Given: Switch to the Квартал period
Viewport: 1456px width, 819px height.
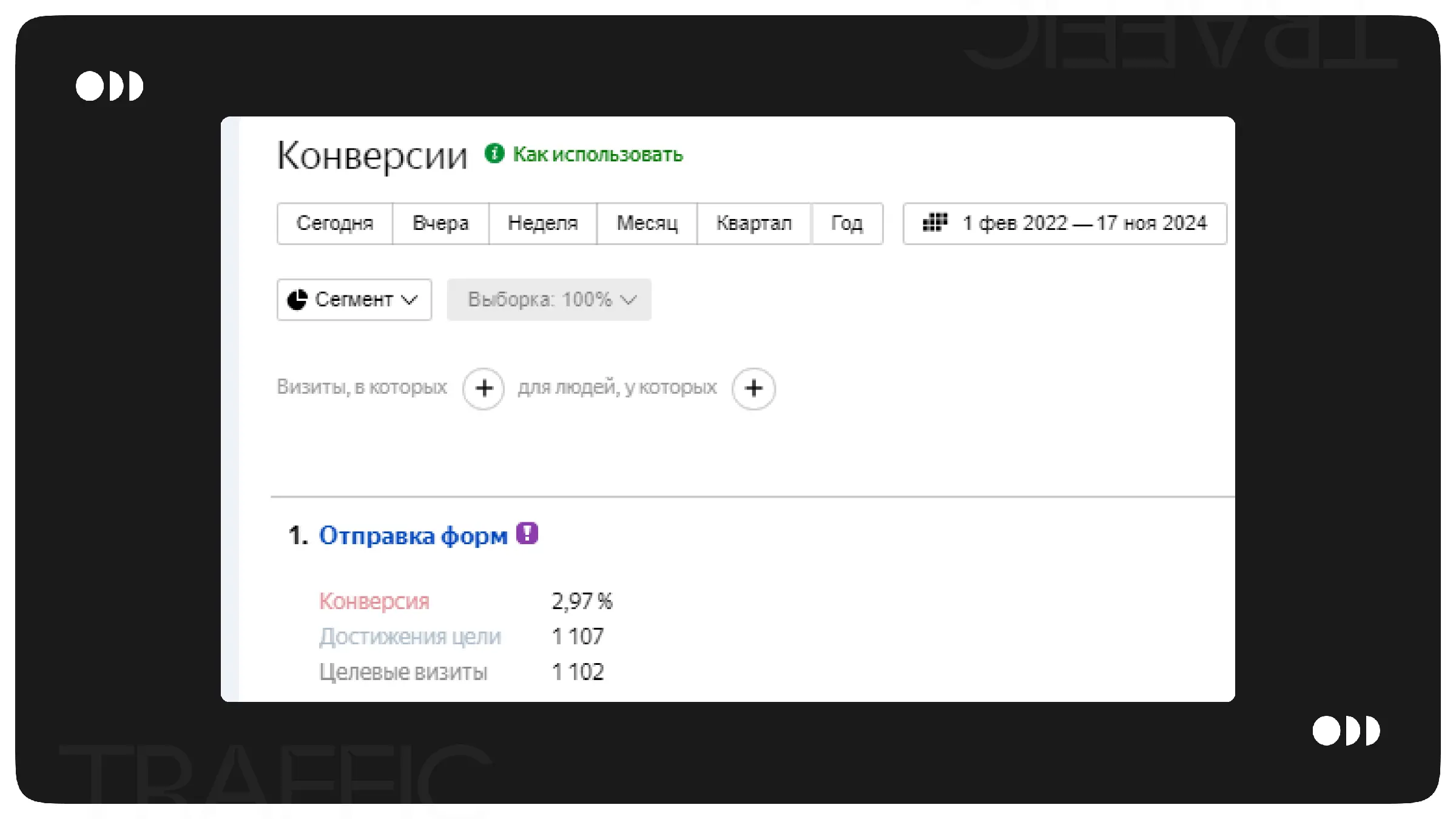Looking at the screenshot, I should (x=753, y=223).
